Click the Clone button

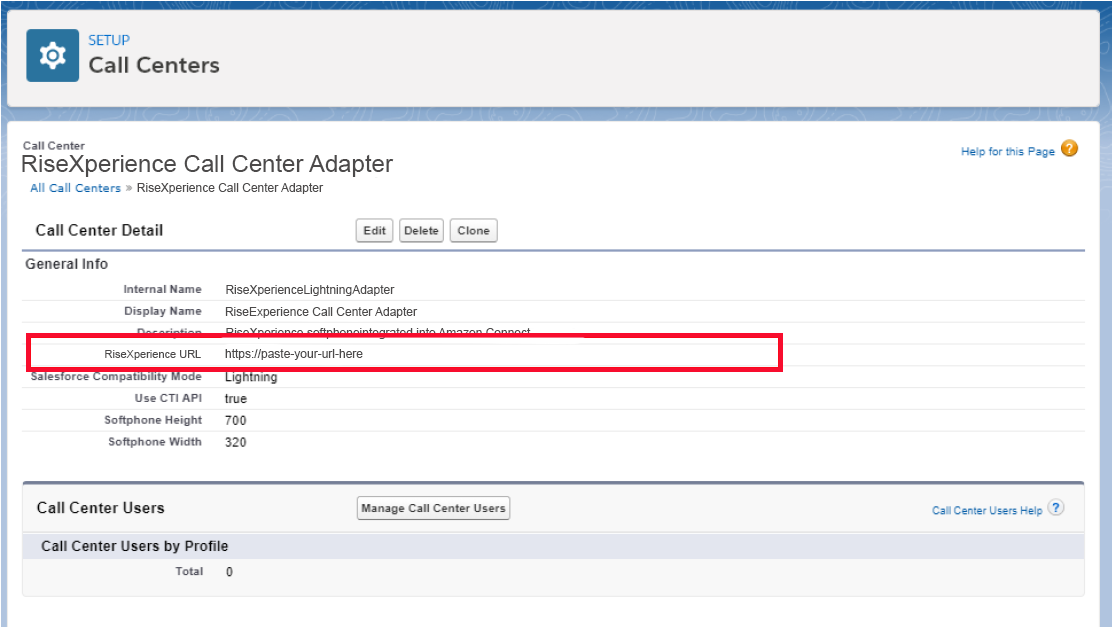point(473,231)
